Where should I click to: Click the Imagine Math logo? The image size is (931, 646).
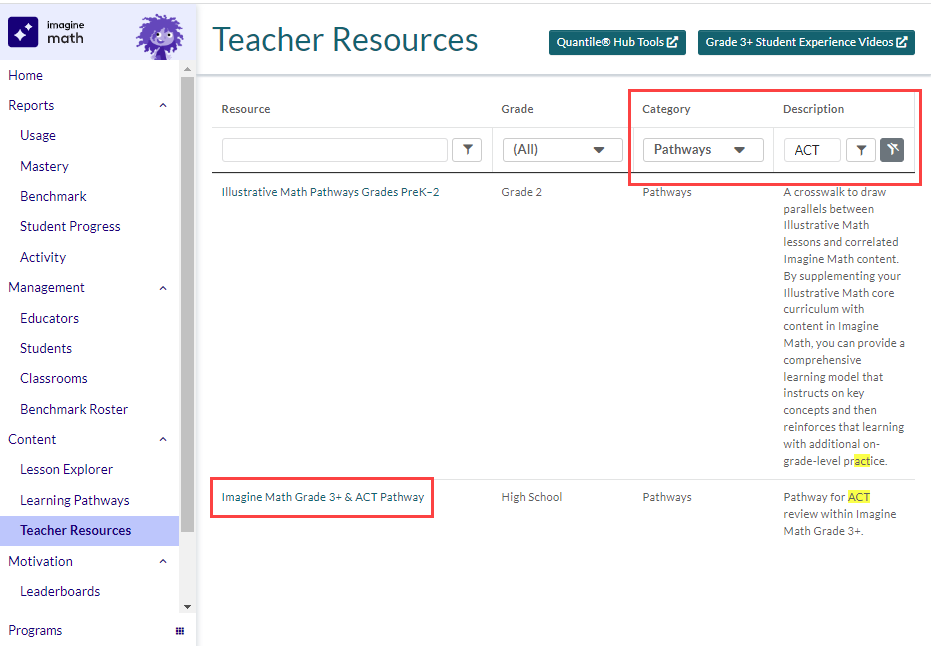click(47, 32)
